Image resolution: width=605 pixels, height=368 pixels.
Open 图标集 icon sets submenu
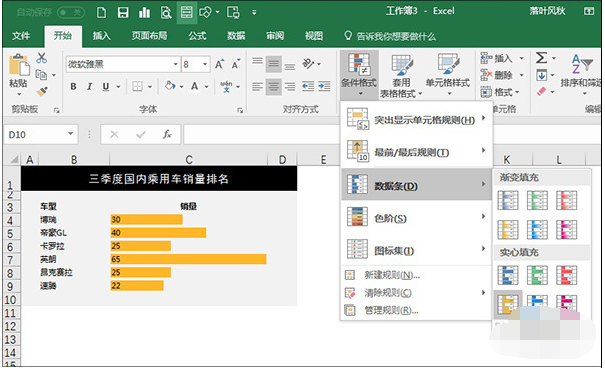417,251
